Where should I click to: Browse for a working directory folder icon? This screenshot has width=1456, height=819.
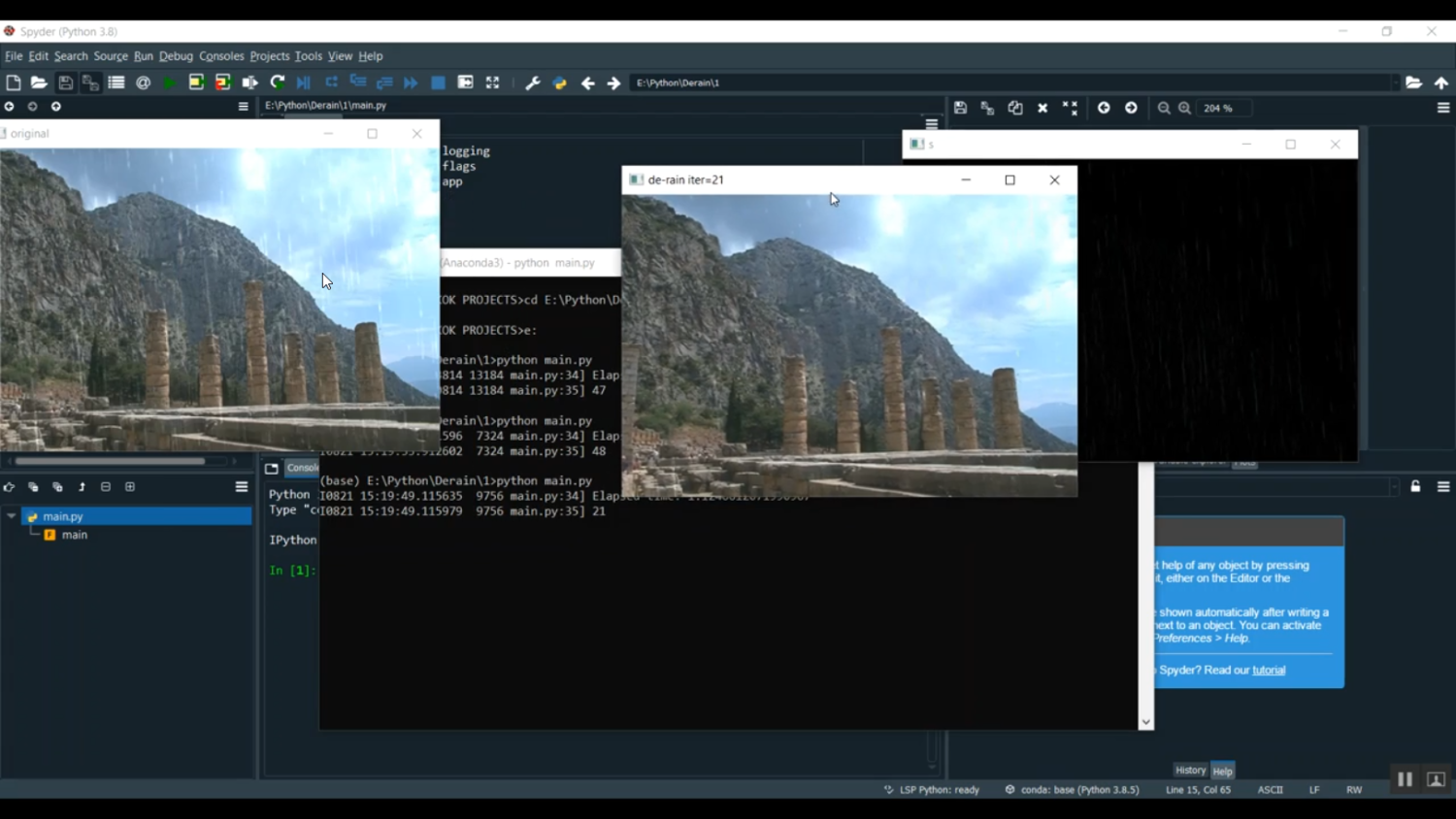(1413, 83)
